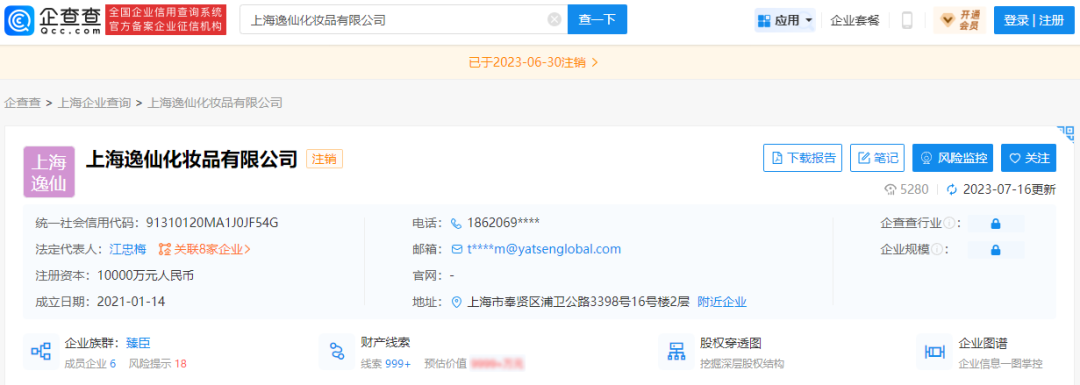Click the 登录 | 注册 button

coord(1034,20)
